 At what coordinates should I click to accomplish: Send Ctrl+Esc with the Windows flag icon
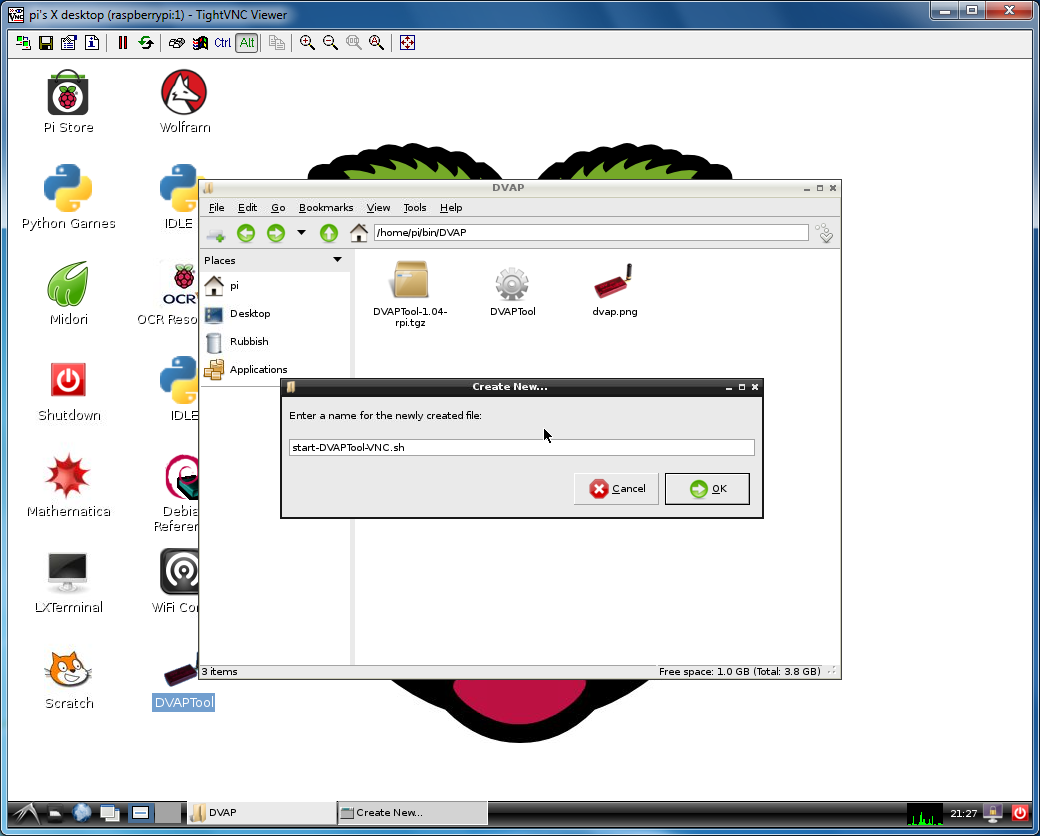(200, 42)
